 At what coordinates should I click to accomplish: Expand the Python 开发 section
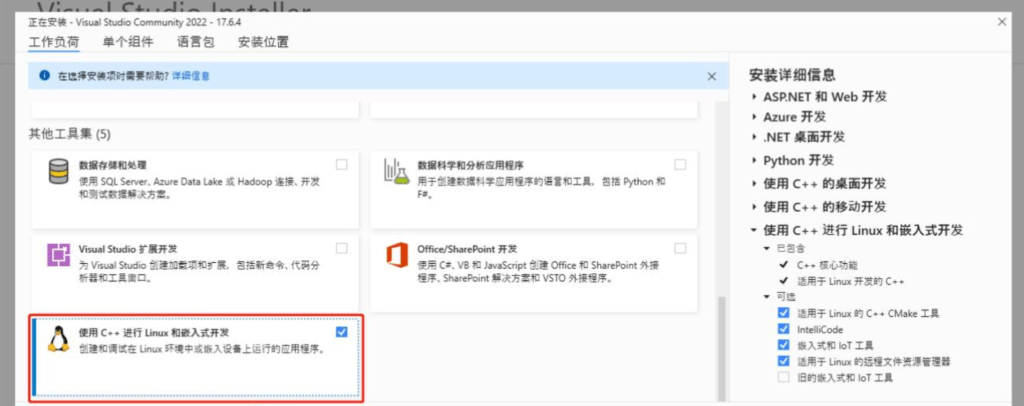754,160
